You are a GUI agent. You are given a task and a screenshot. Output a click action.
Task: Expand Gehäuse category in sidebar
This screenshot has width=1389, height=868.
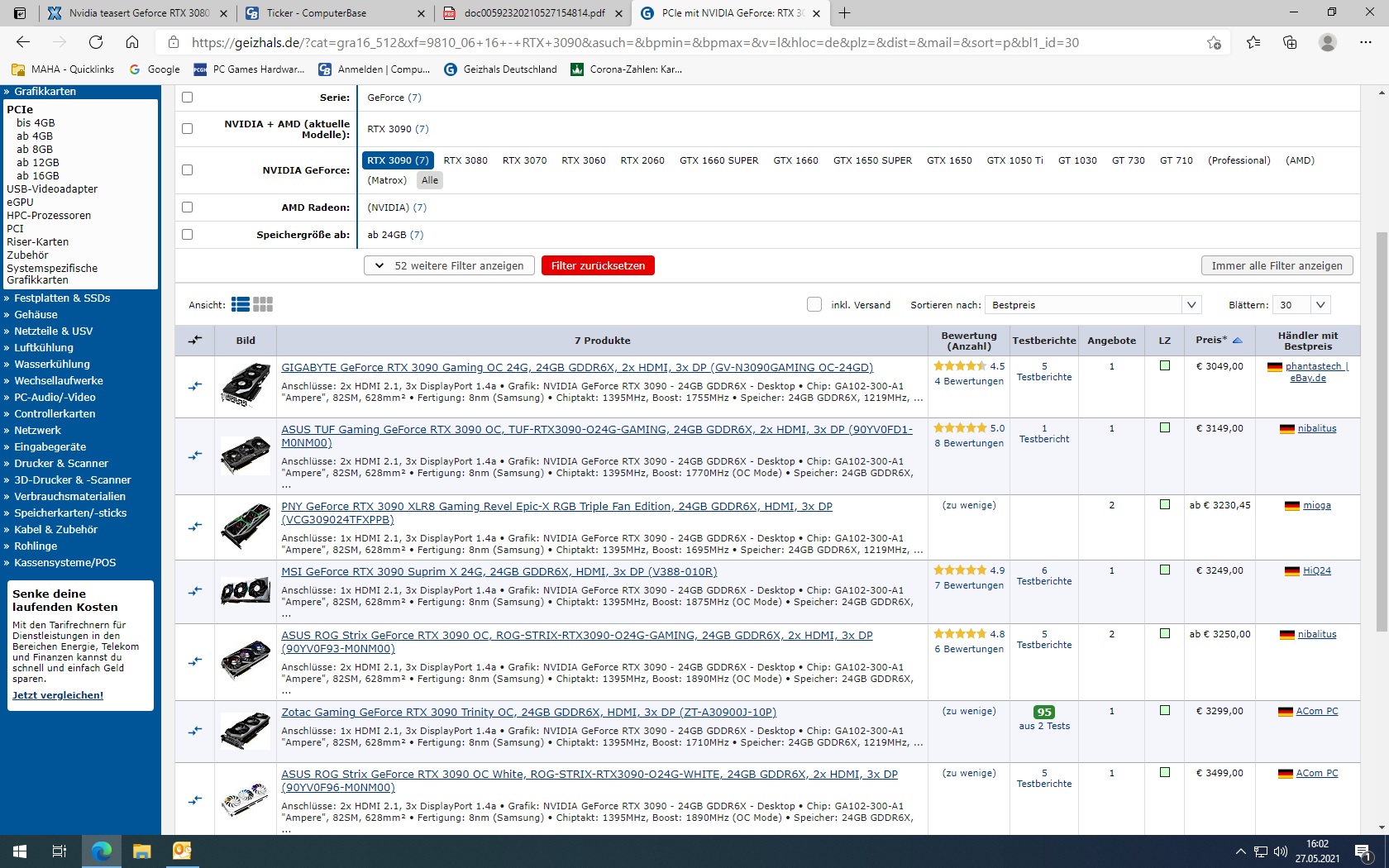pyautogui.click(x=36, y=314)
